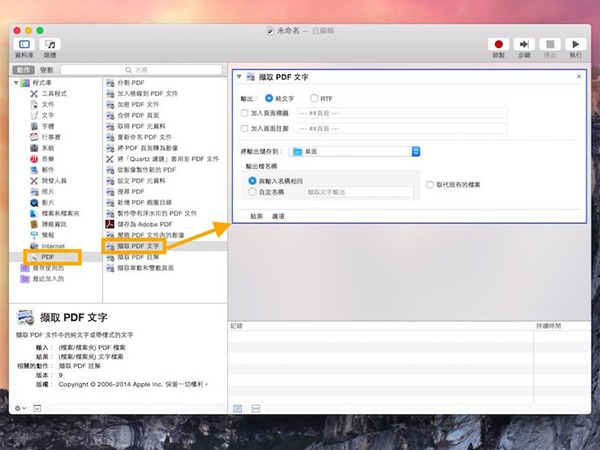
Task: Open the gear action menu
Action: tap(20, 408)
